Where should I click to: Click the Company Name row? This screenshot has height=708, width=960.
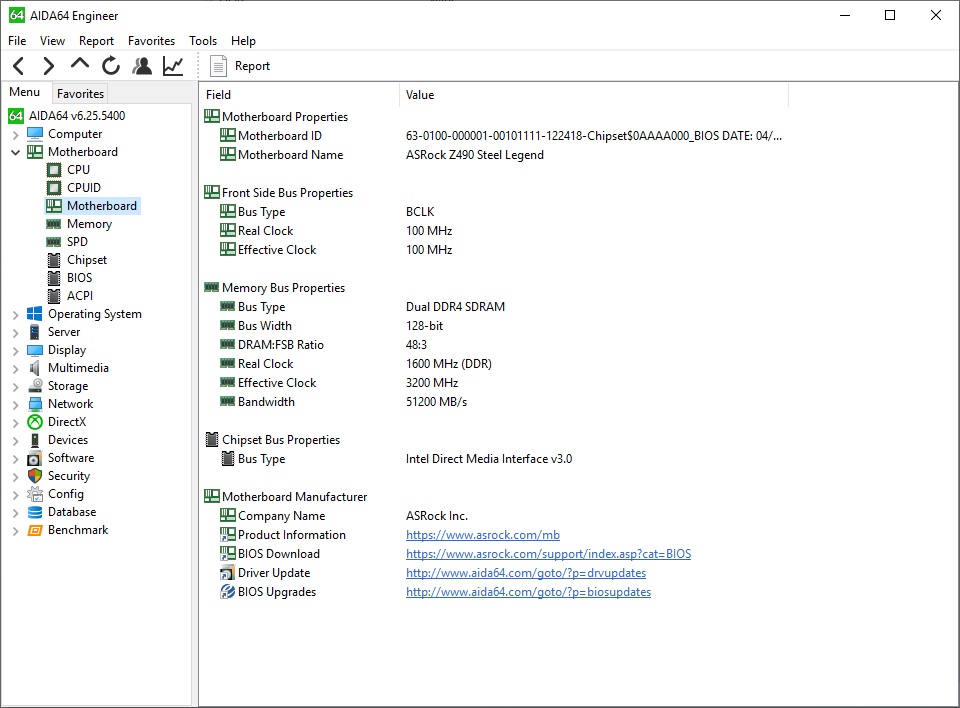(343, 516)
